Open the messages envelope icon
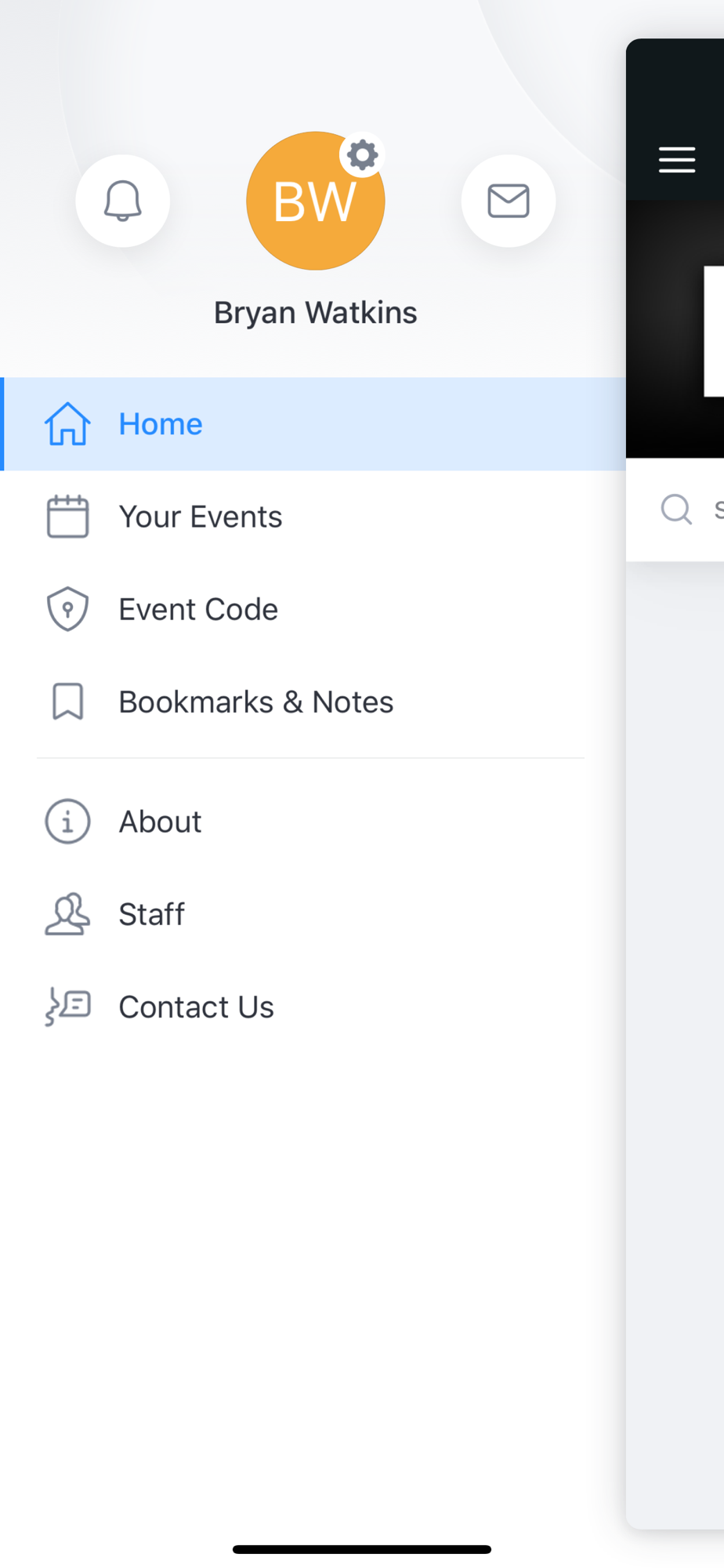Screen dimensions: 724x1568 point(509,201)
